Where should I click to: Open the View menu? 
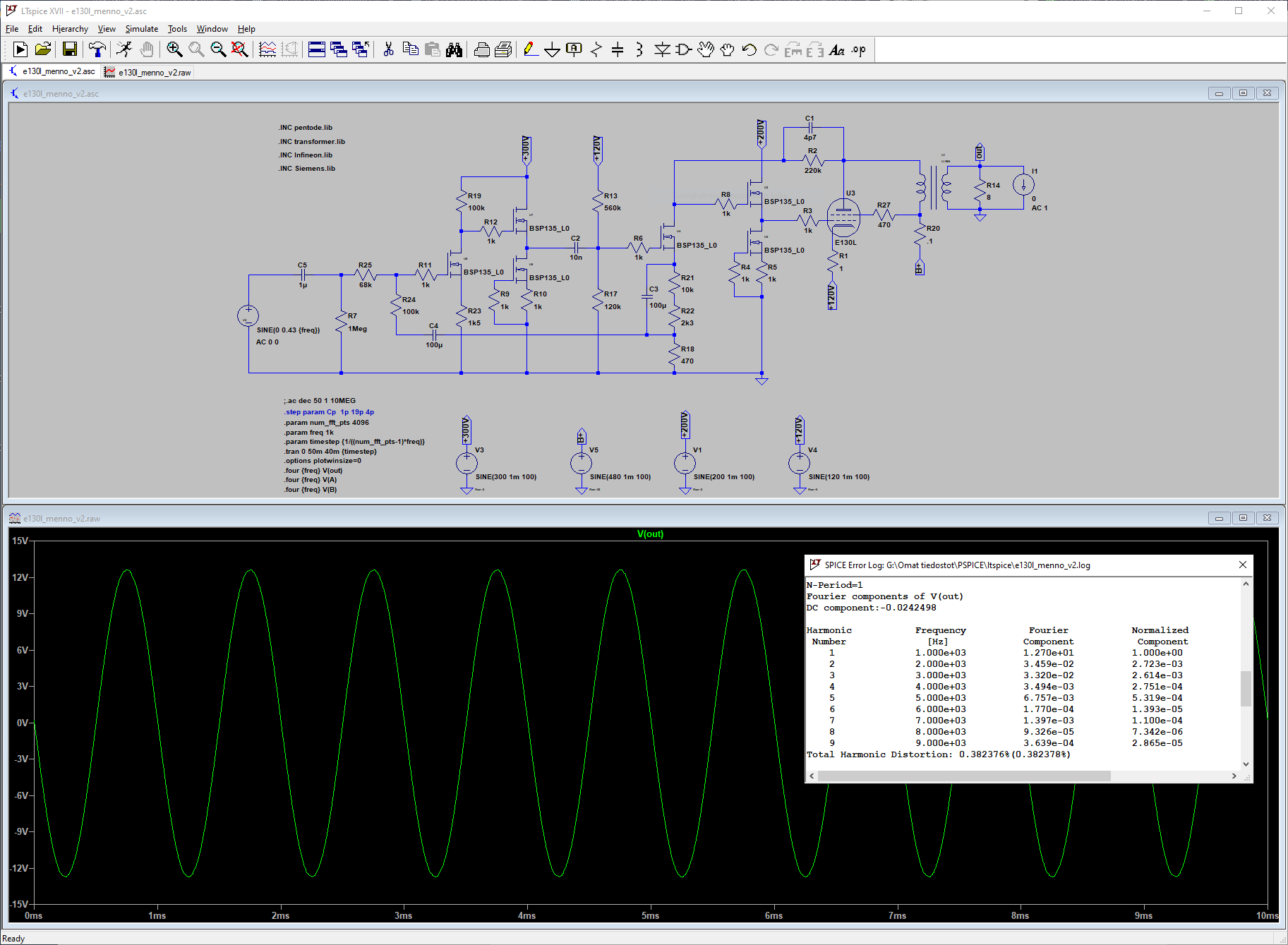tap(107, 29)
